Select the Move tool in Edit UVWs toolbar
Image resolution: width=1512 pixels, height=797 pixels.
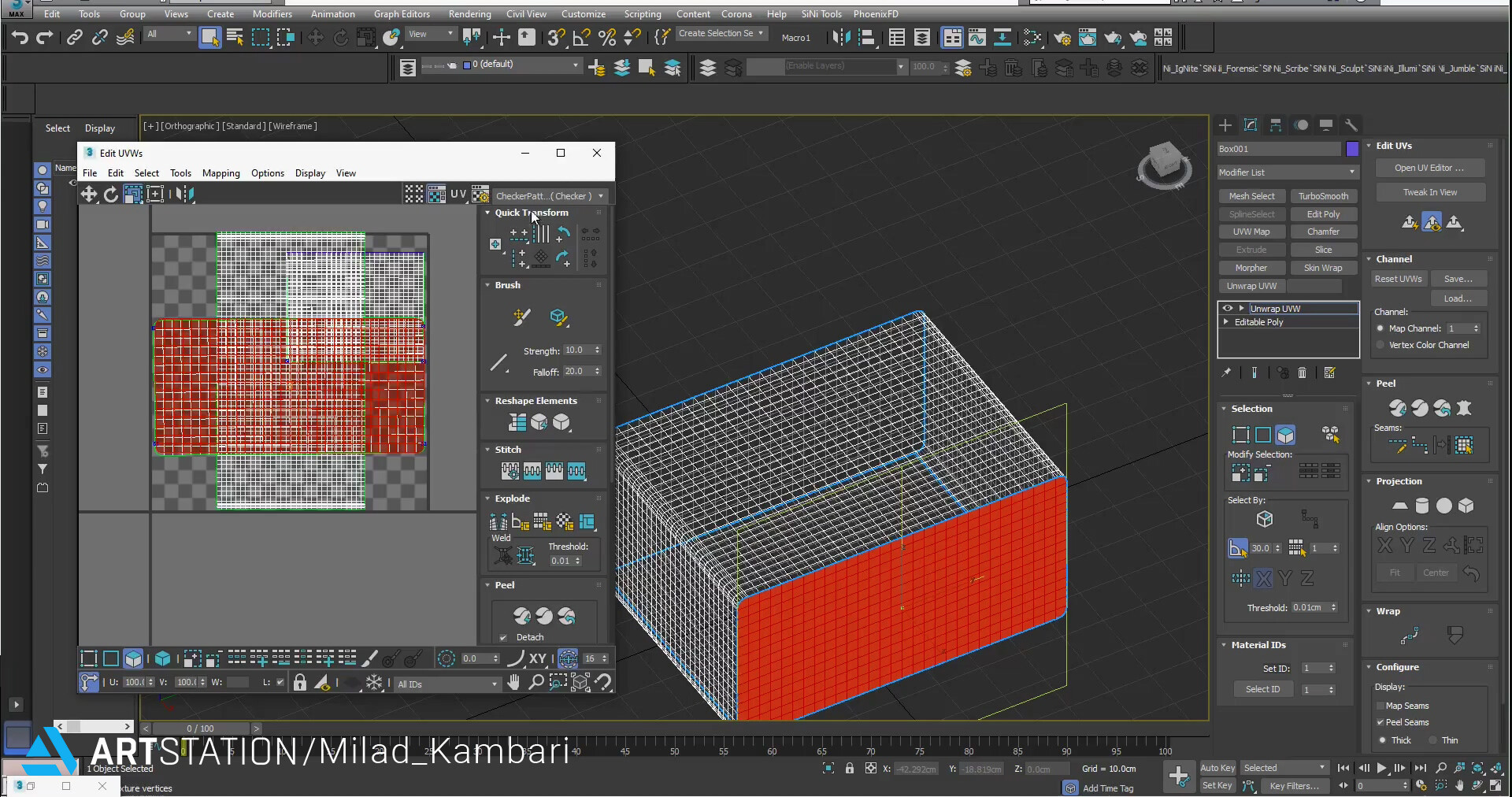[x=89, y=195]
